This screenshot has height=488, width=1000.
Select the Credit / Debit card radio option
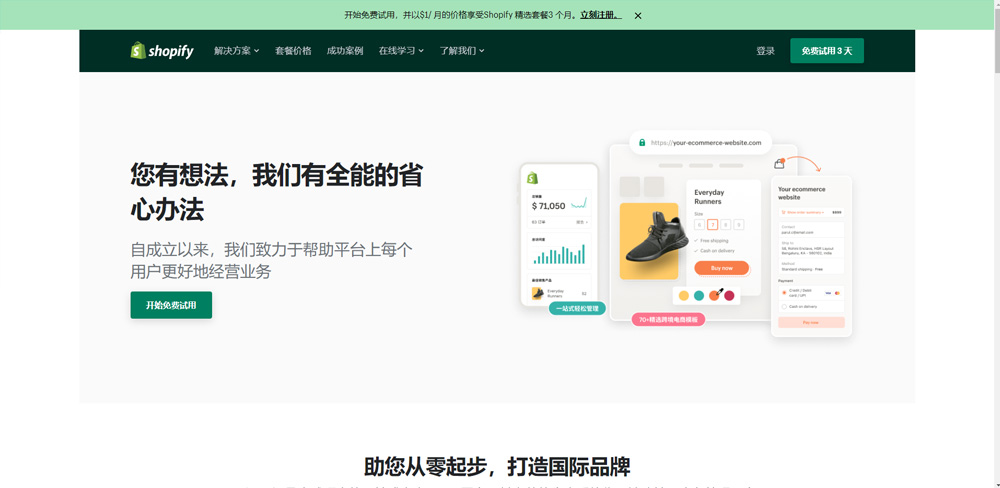coord(784,293)
